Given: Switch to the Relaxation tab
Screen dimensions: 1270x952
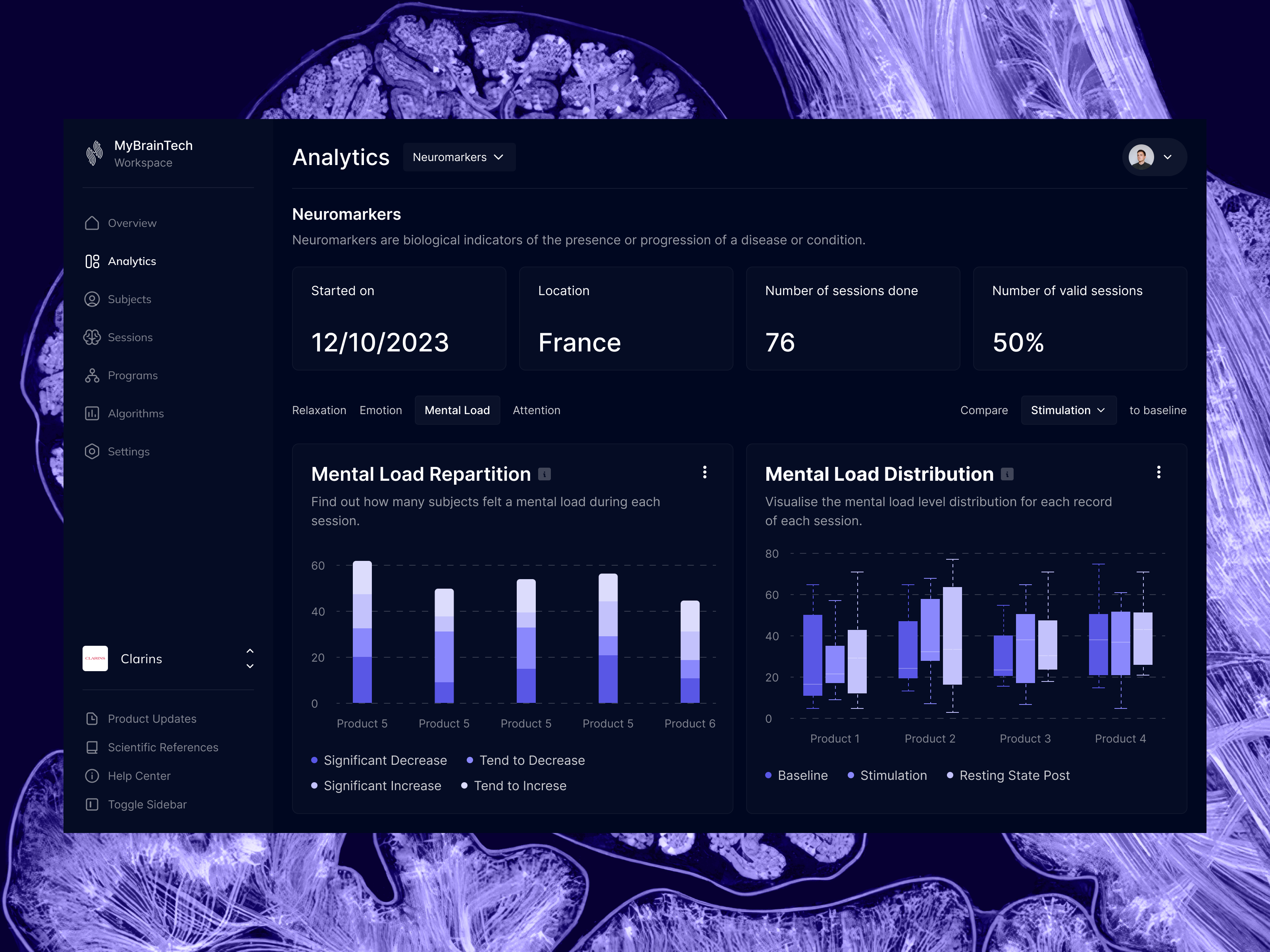Looking at the screenshot, I should click(x=319, y=410).
